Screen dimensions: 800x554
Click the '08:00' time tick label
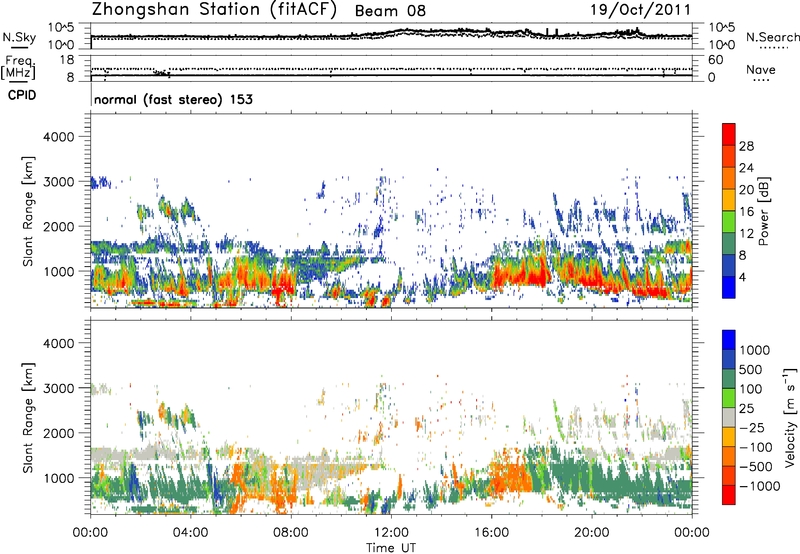tap(291, 533)
